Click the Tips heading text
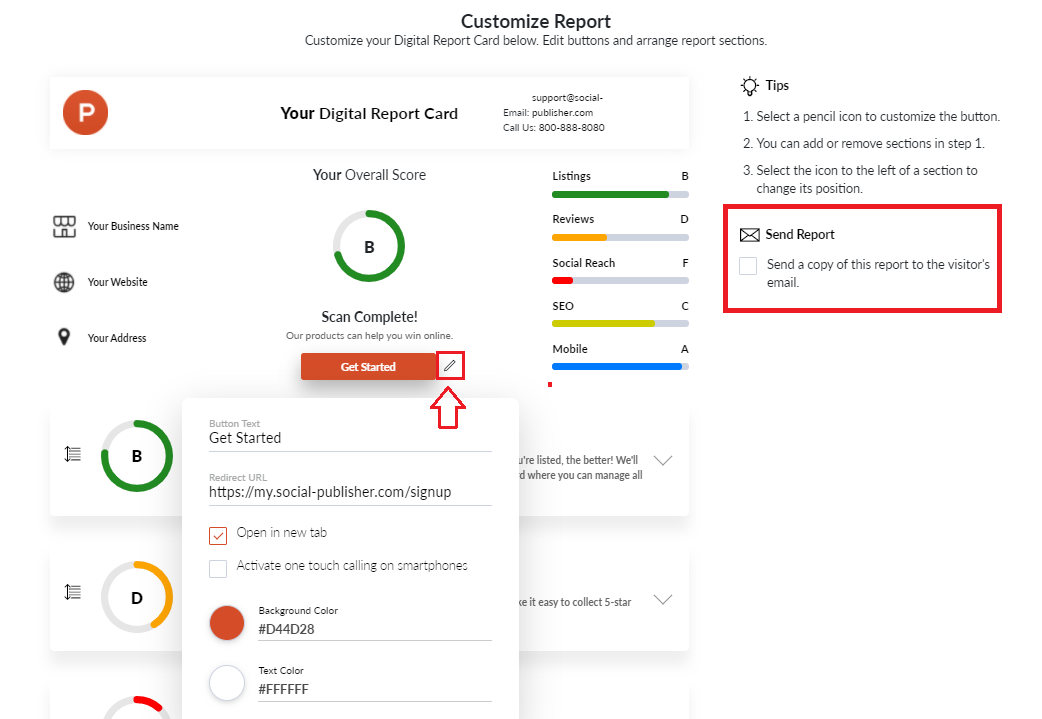Screen dimensions: 1042x719 (x=777, y=86)
